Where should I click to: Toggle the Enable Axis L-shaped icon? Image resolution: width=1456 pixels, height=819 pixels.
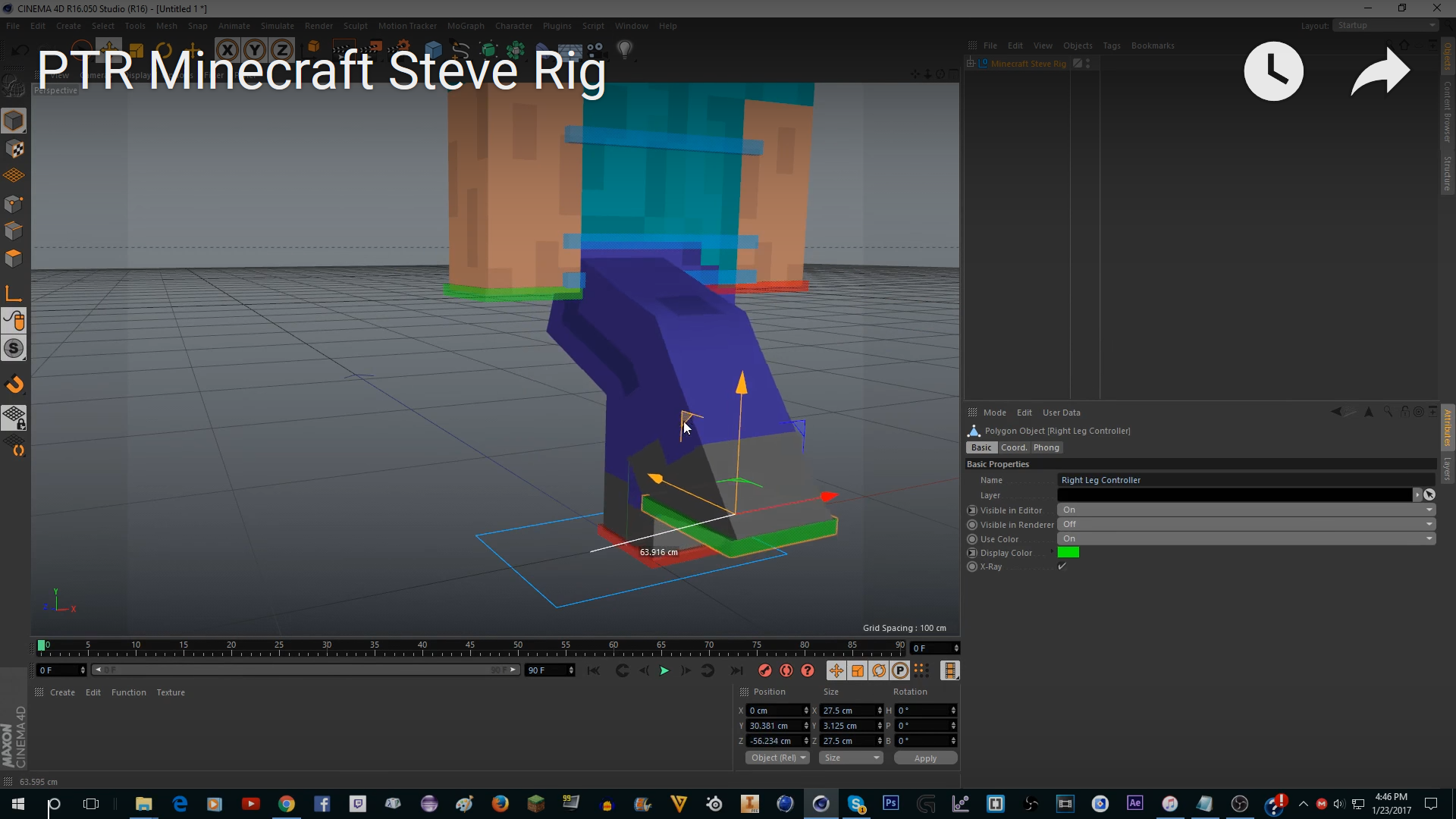[x=14, y=293]
